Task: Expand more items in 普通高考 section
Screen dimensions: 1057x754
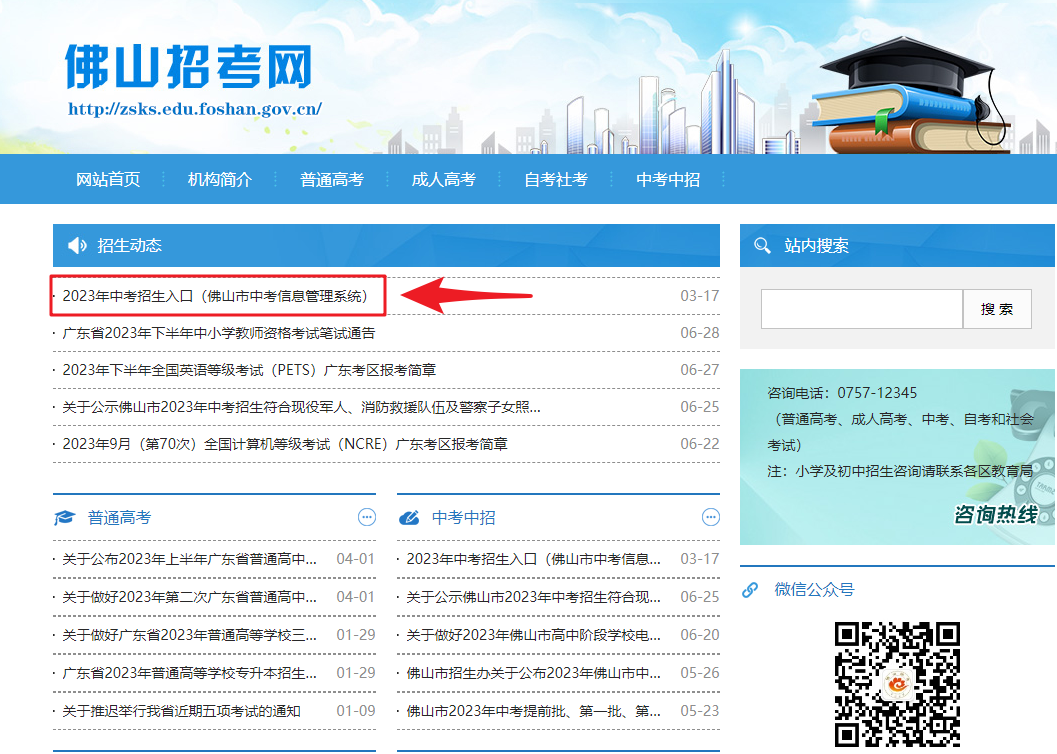Action: pos(367,517)
